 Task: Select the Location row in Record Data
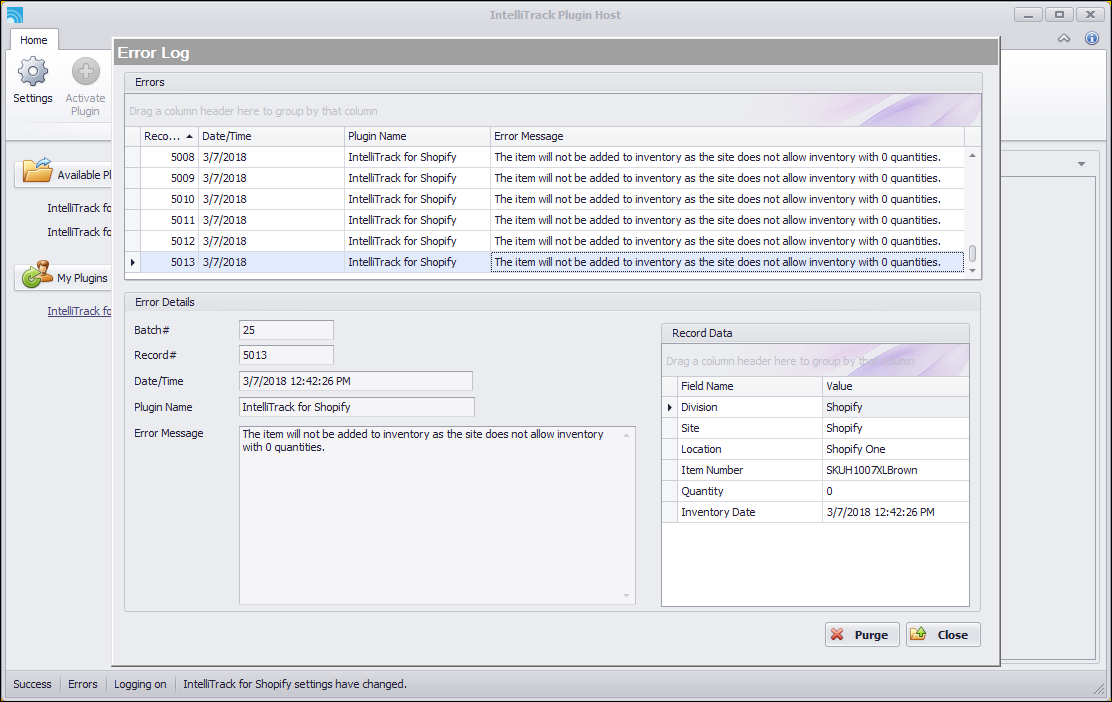(x=816, y=449)
